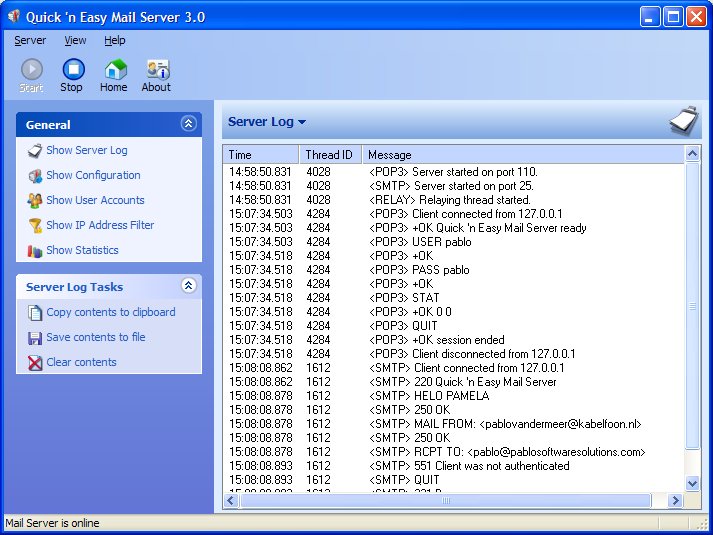
Task: Click the horizontal scrollbar left arrow
Action: click(x=231, y=500)
